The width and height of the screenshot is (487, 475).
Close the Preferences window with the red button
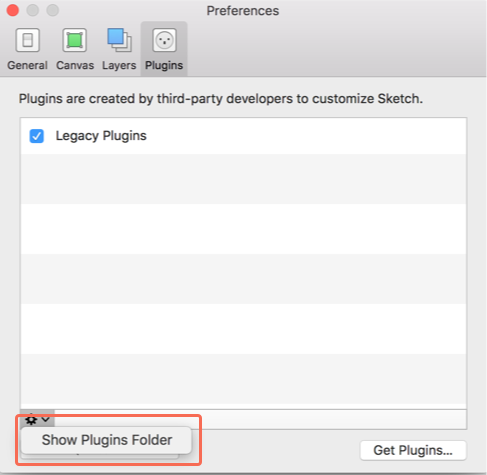tap(13, 10)
